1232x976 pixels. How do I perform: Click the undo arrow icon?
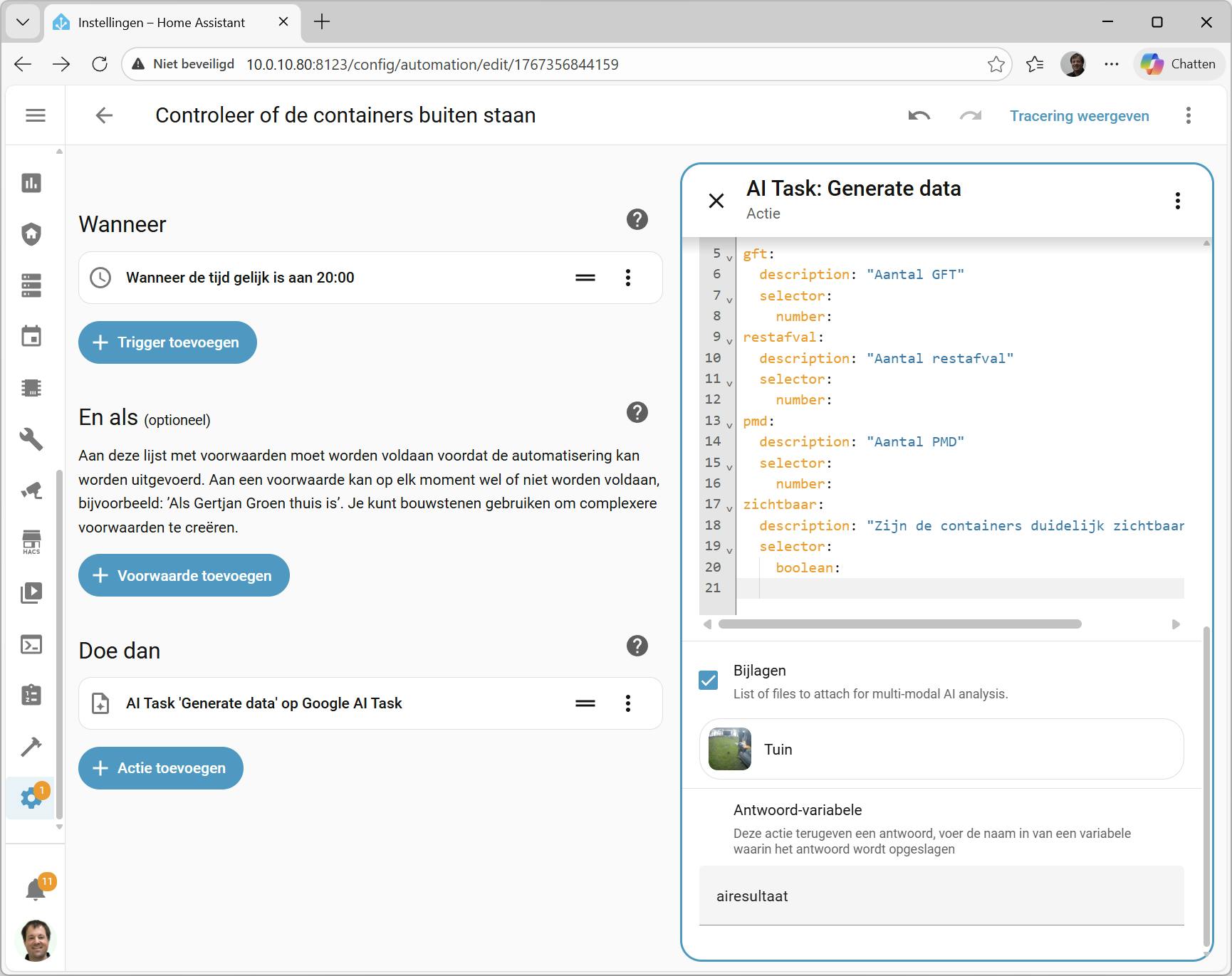coord(919,116)
